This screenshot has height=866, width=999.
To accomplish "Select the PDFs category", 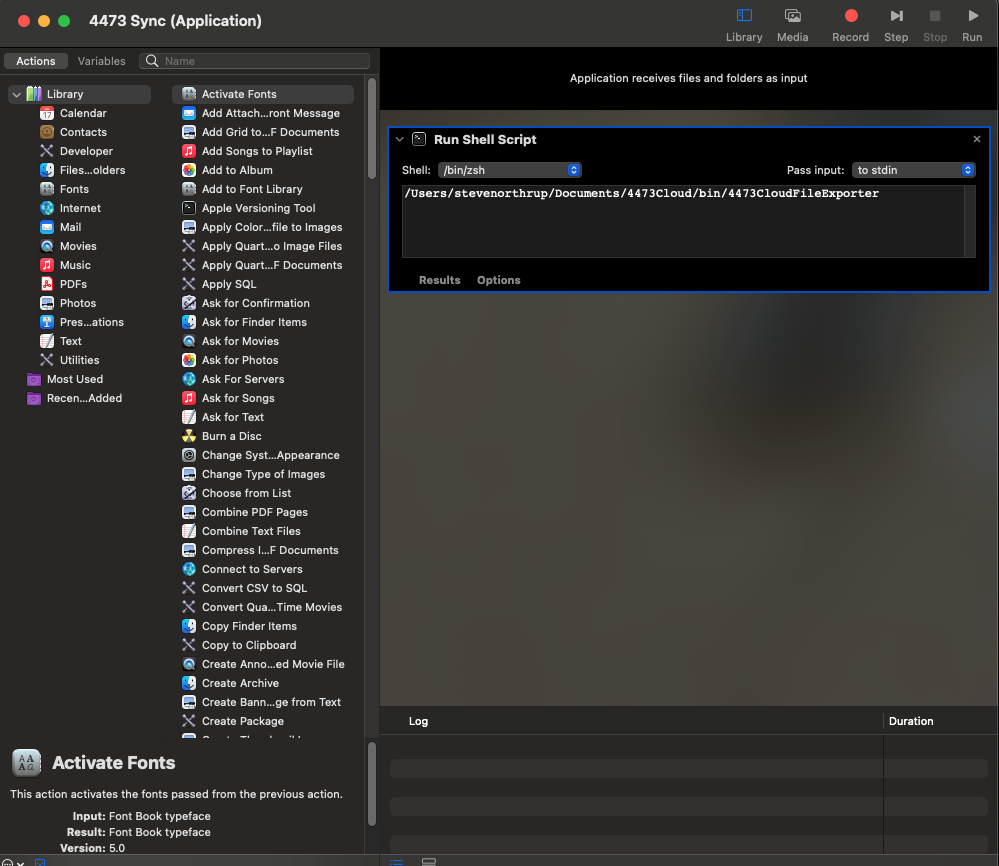I will pyautogui.click(x=73, y=284).
